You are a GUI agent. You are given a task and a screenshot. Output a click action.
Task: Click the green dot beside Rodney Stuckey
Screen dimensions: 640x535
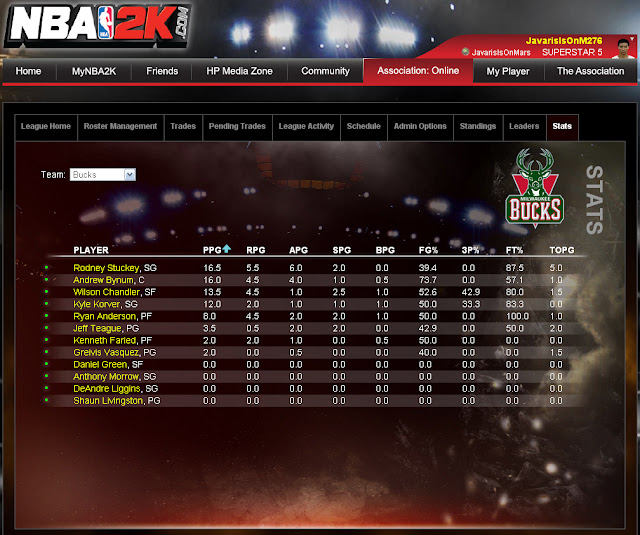click(x=47, y=267)
